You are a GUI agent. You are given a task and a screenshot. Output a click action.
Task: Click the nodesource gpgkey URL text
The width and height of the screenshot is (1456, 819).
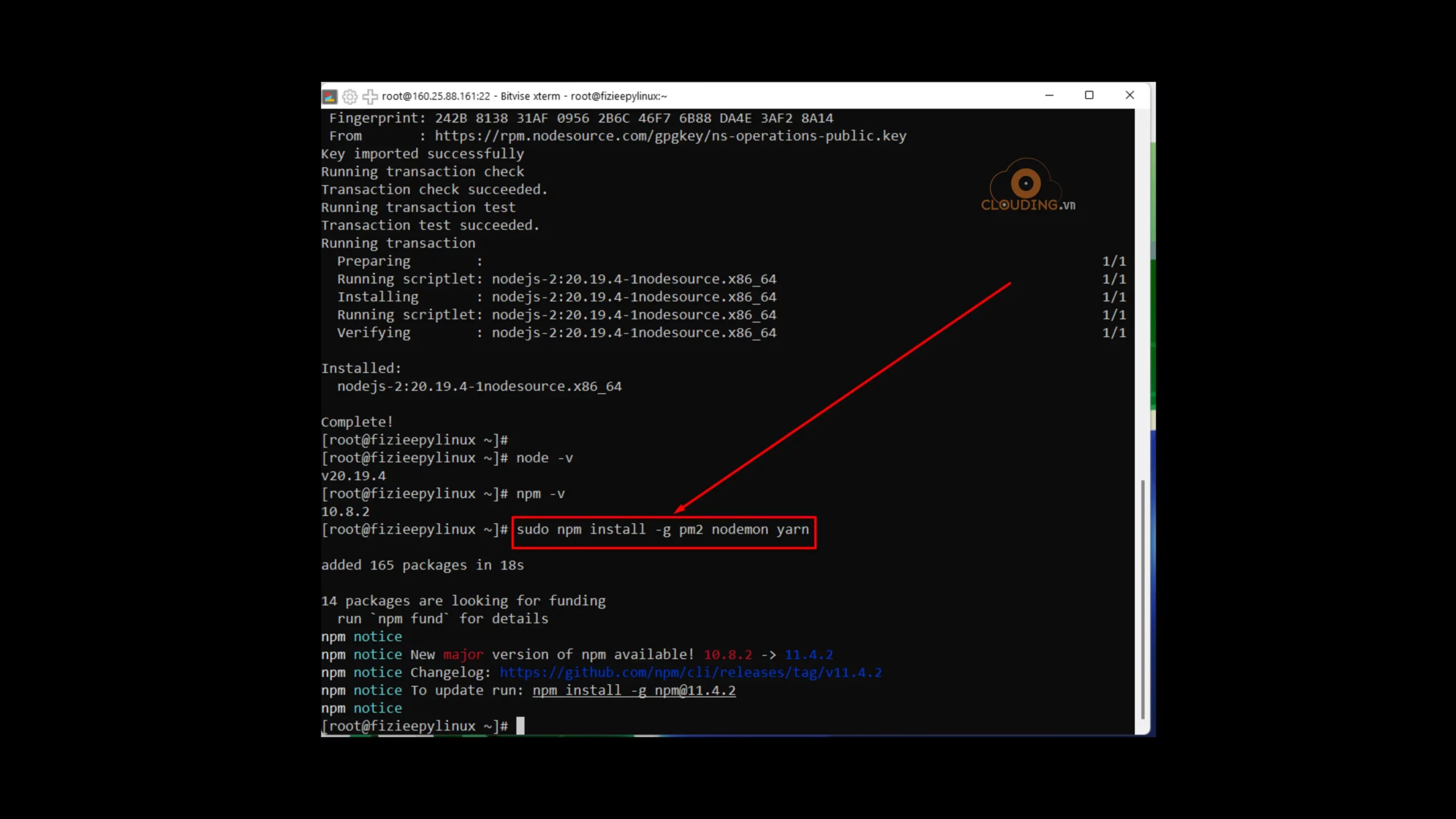(671, 136)
